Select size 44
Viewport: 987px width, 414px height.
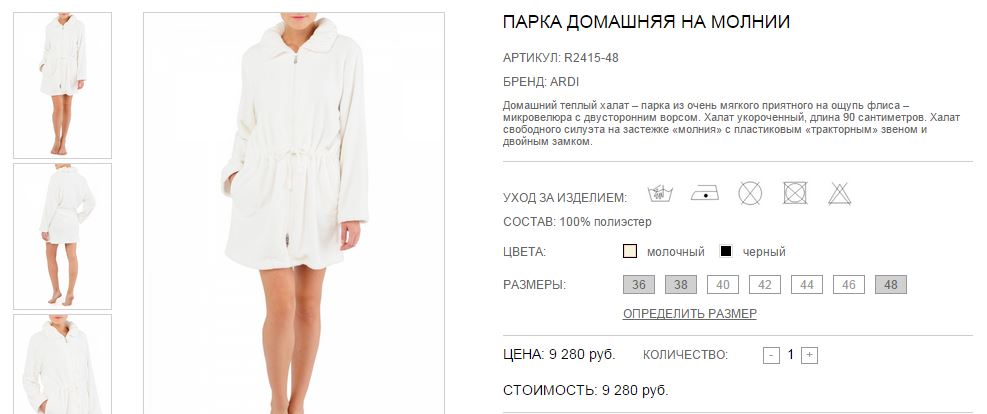[x=807, y=285]
